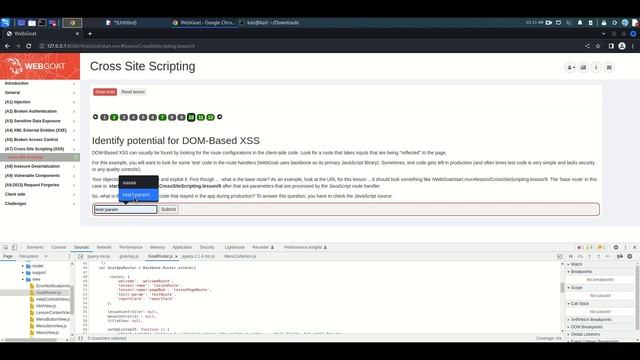This screenshot has height=360, width=640.
Task: Click the mail contact icon in header
Action: coord(609,67)
